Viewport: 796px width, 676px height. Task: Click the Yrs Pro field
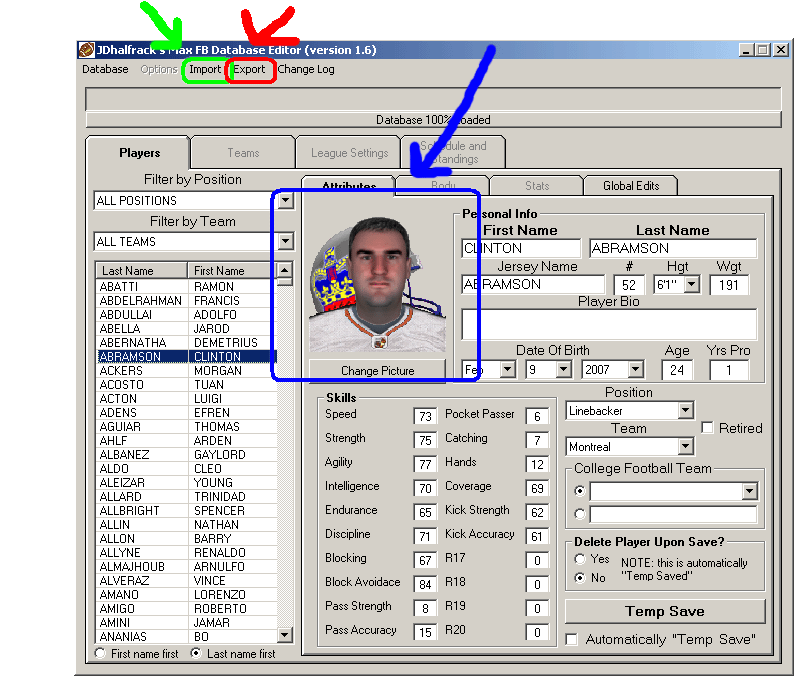point(728,370)
